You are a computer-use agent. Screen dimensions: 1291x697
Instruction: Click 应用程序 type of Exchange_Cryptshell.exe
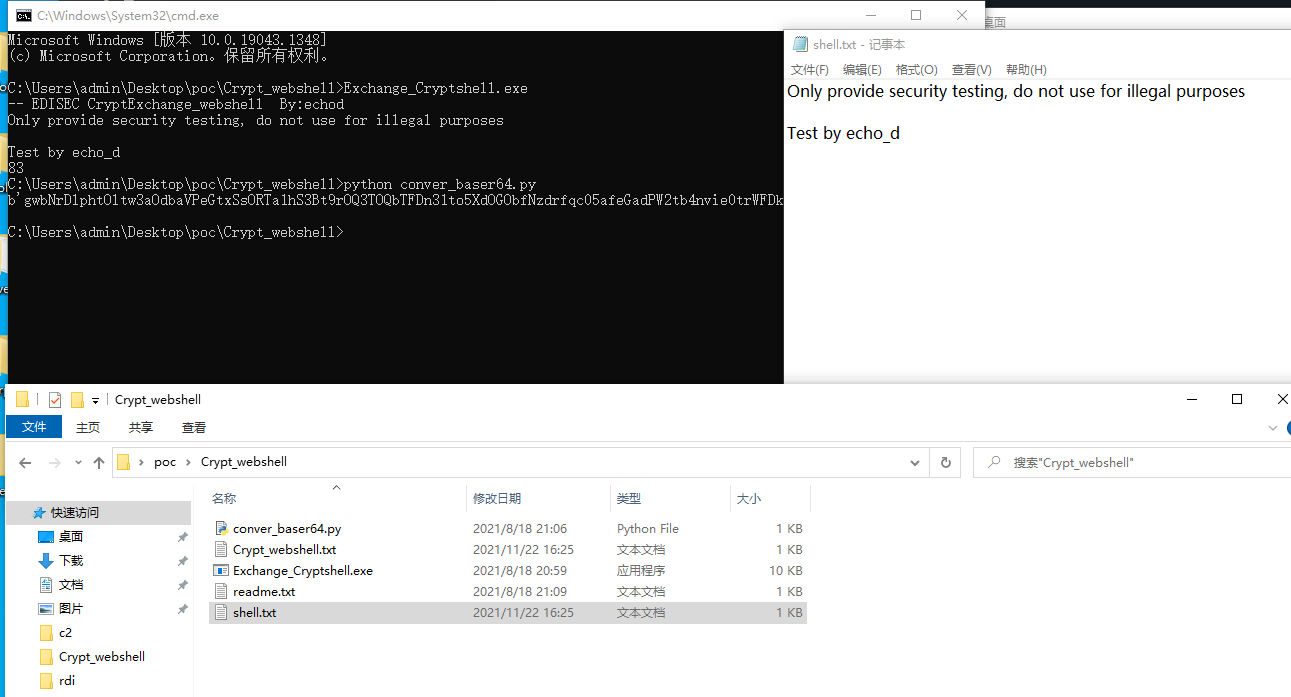coord(641,570)
